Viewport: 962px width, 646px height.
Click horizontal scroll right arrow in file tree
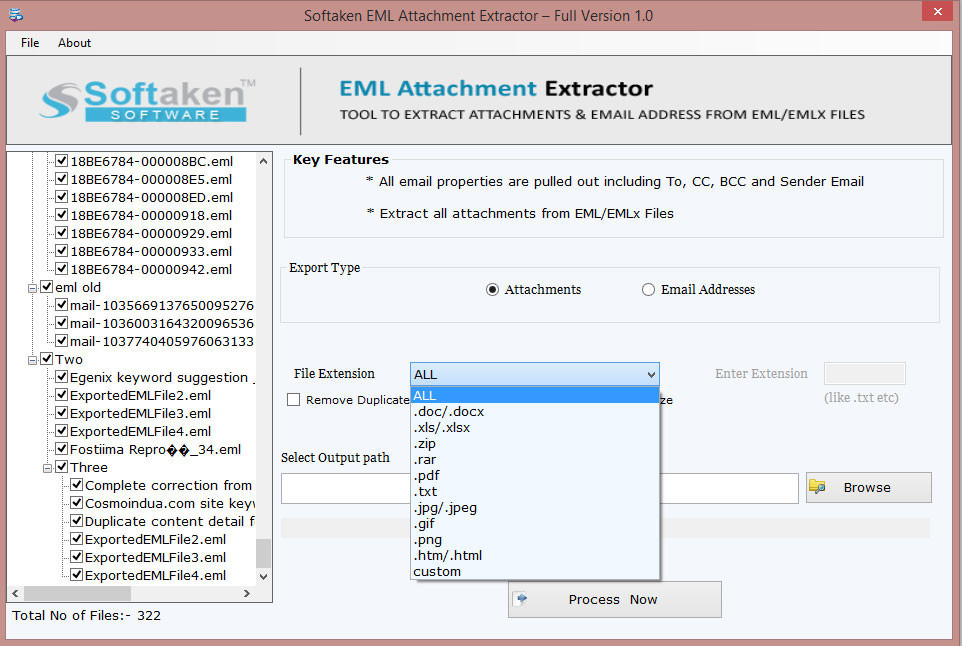[247, 593]
